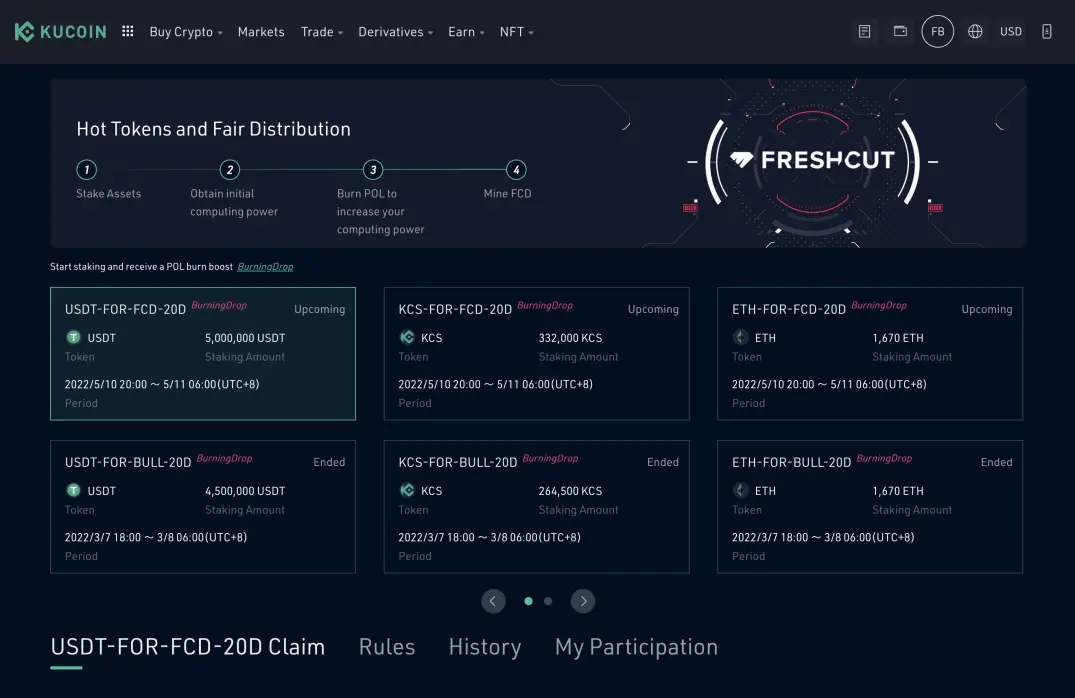1075x698 pixels.
Task: Click BurningDrop tag on USDT-FOR-FCD-20D
Action: (219, 305)
